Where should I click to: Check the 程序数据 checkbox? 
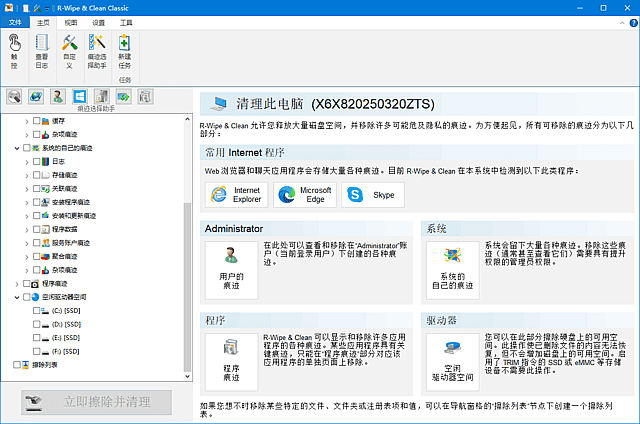pos(36,229)
